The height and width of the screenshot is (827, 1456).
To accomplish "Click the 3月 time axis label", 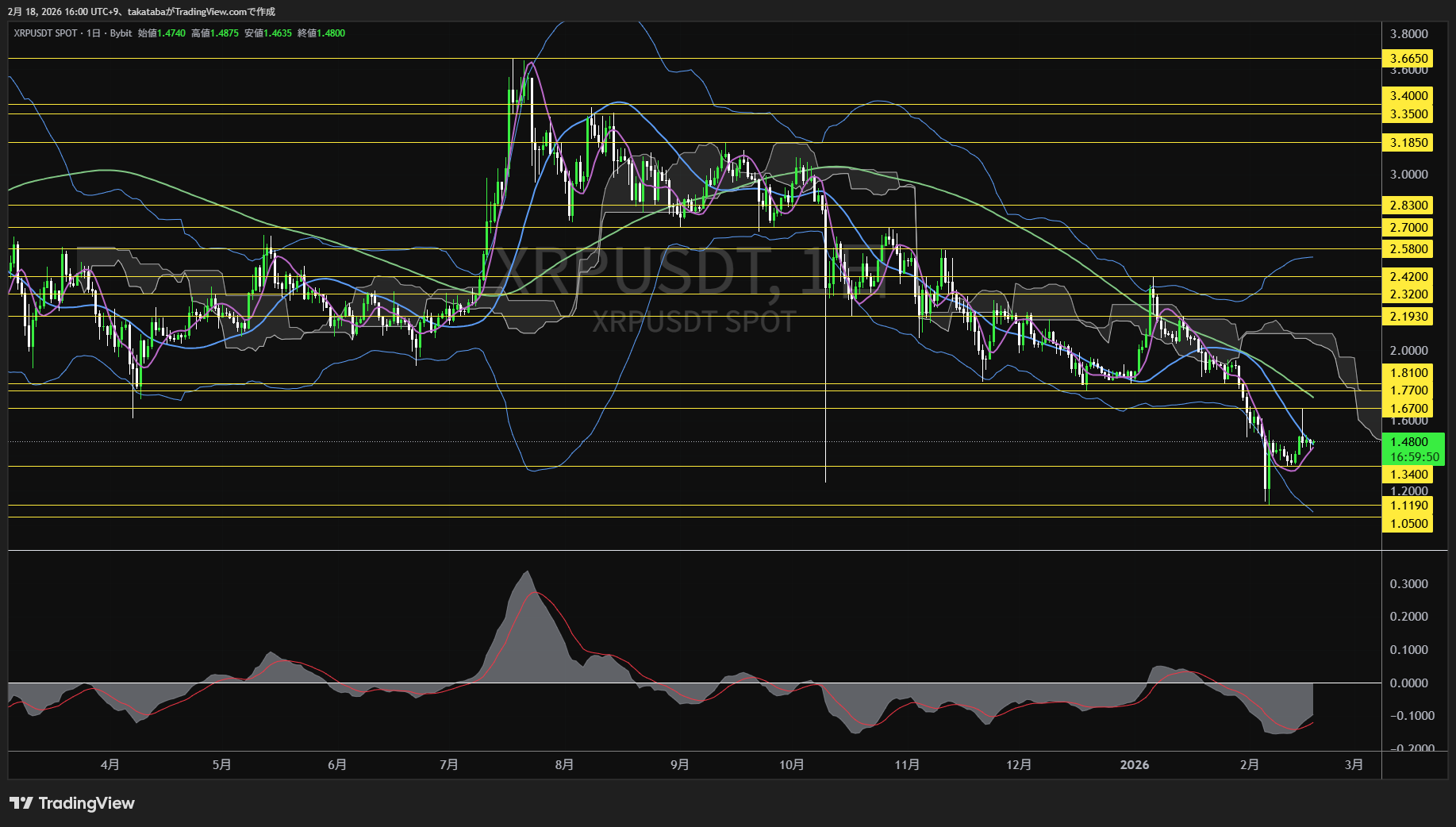I will (x=1354, y=764).
